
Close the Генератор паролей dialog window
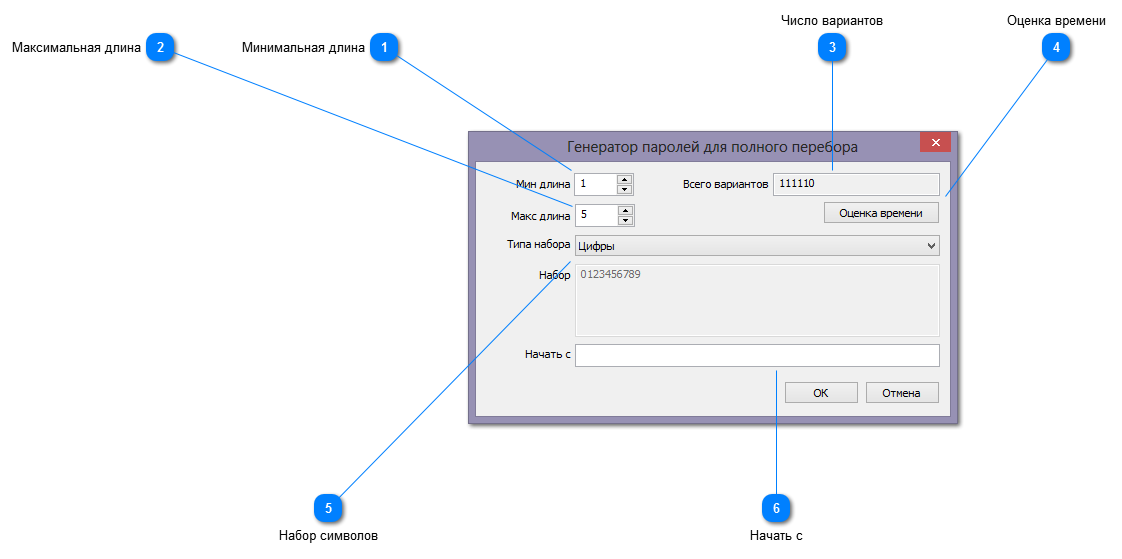935,143
